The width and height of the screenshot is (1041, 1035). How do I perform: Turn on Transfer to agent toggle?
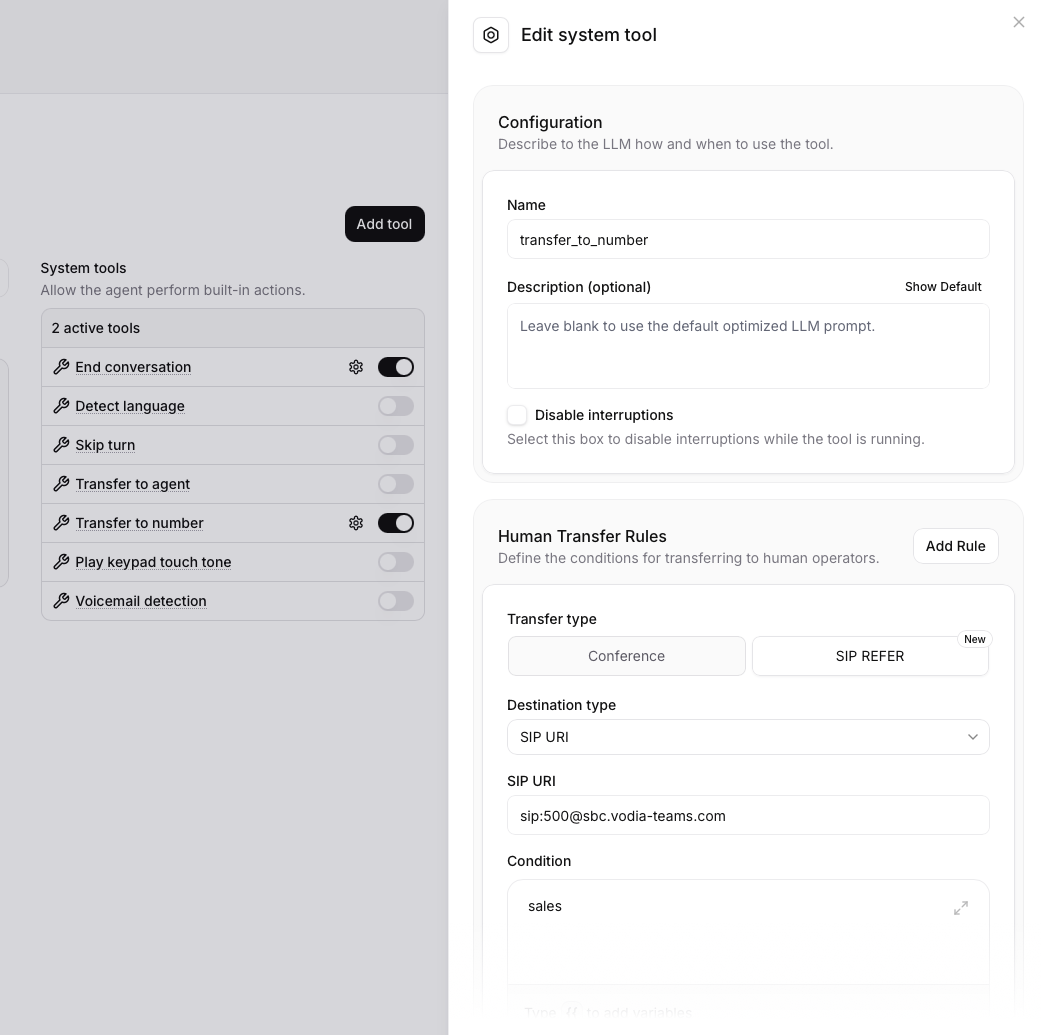[x=396, y=484]
